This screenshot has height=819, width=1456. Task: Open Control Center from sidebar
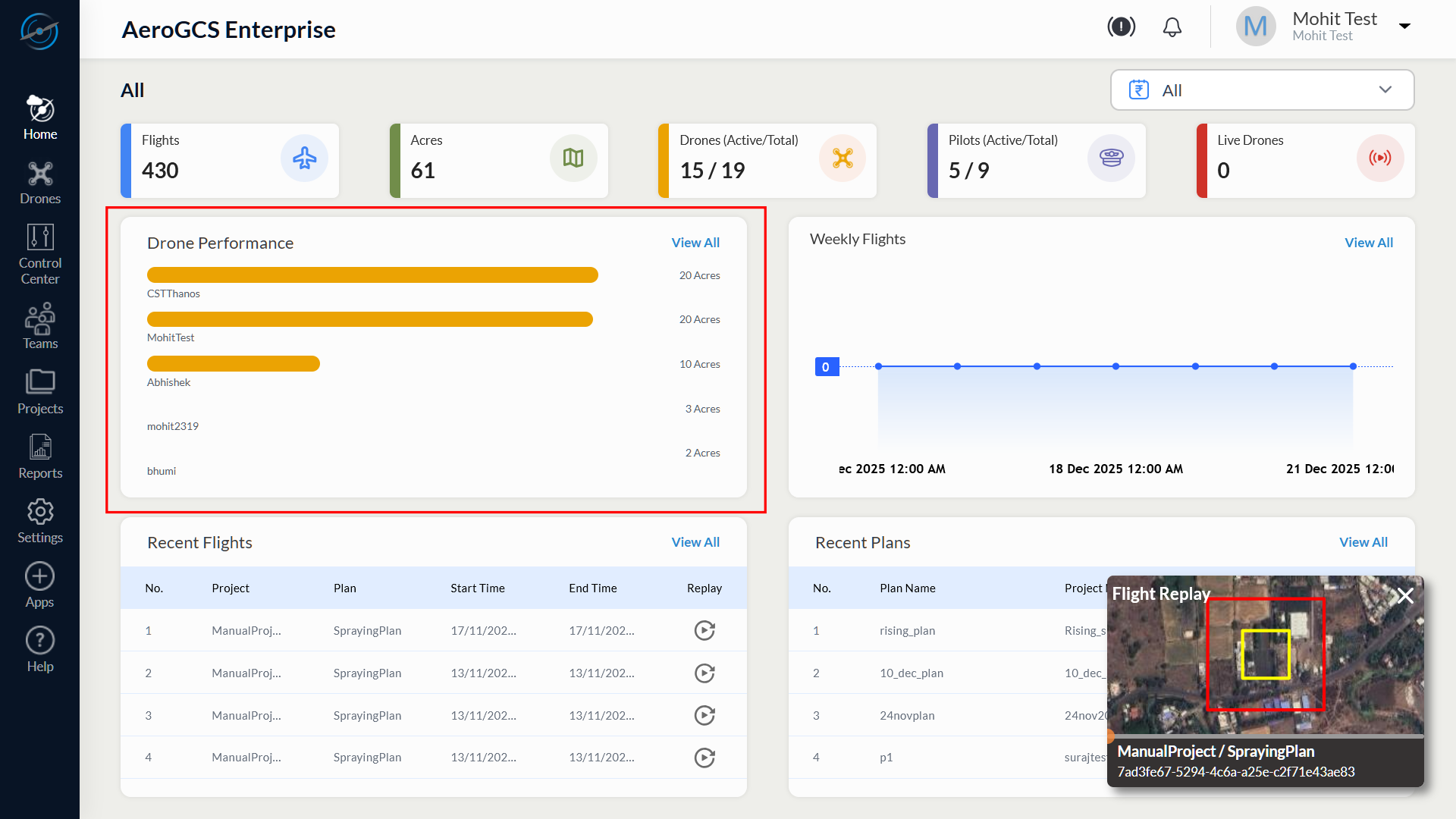click(40, 238)
